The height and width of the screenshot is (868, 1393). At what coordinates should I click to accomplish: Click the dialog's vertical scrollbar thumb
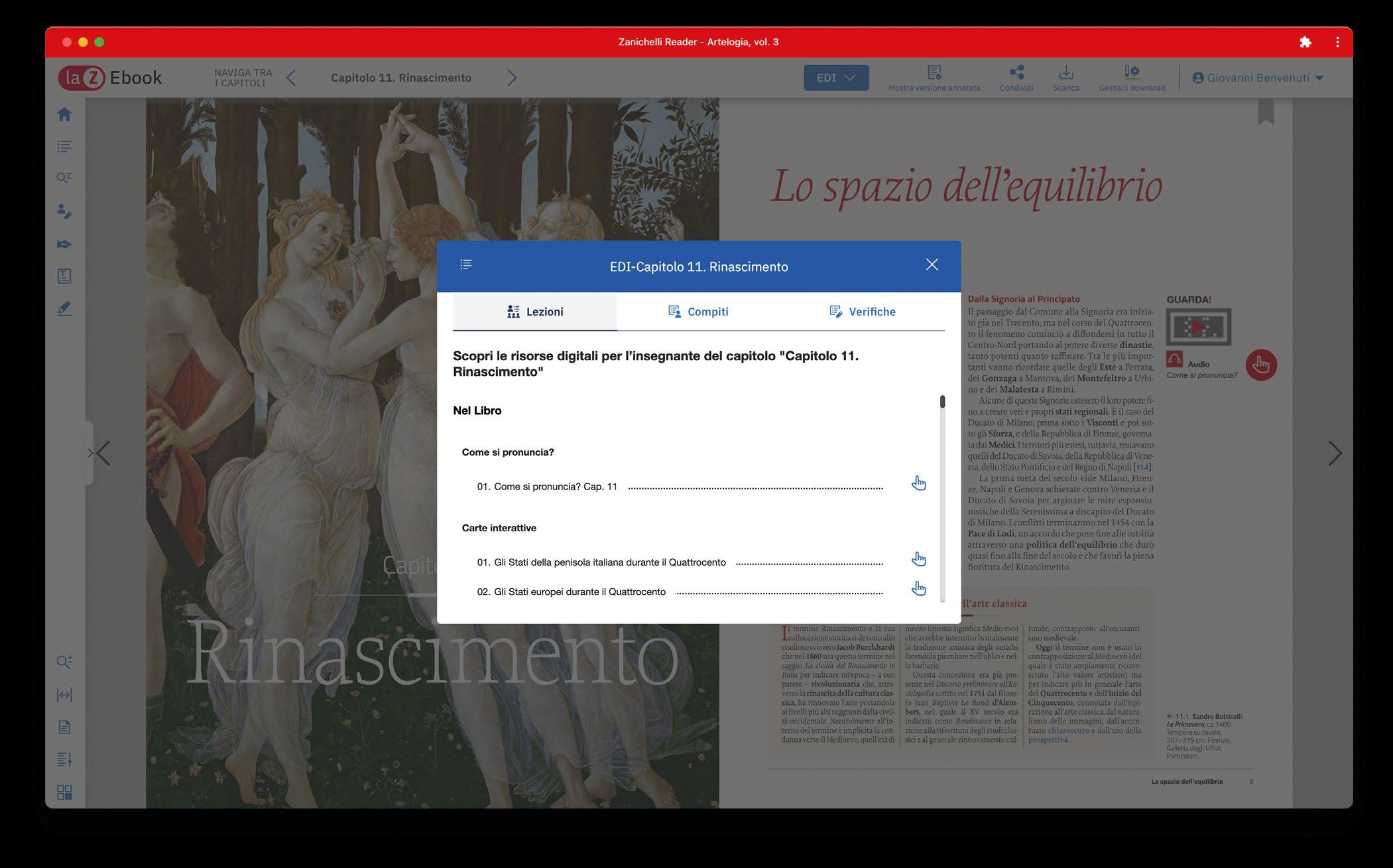point(942,402)
